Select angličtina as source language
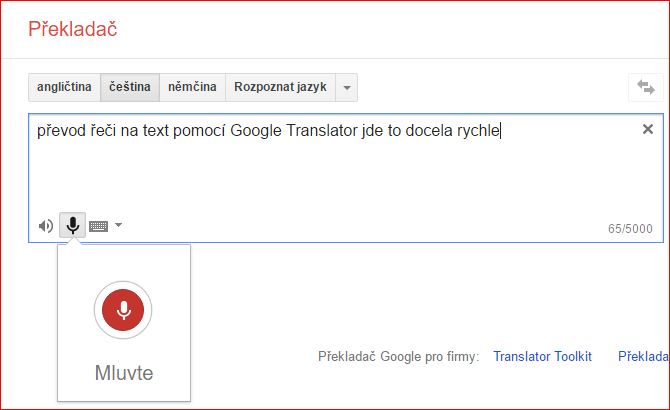Image resolution: width=670 pixels, height=410 pixels. (64, 87)
